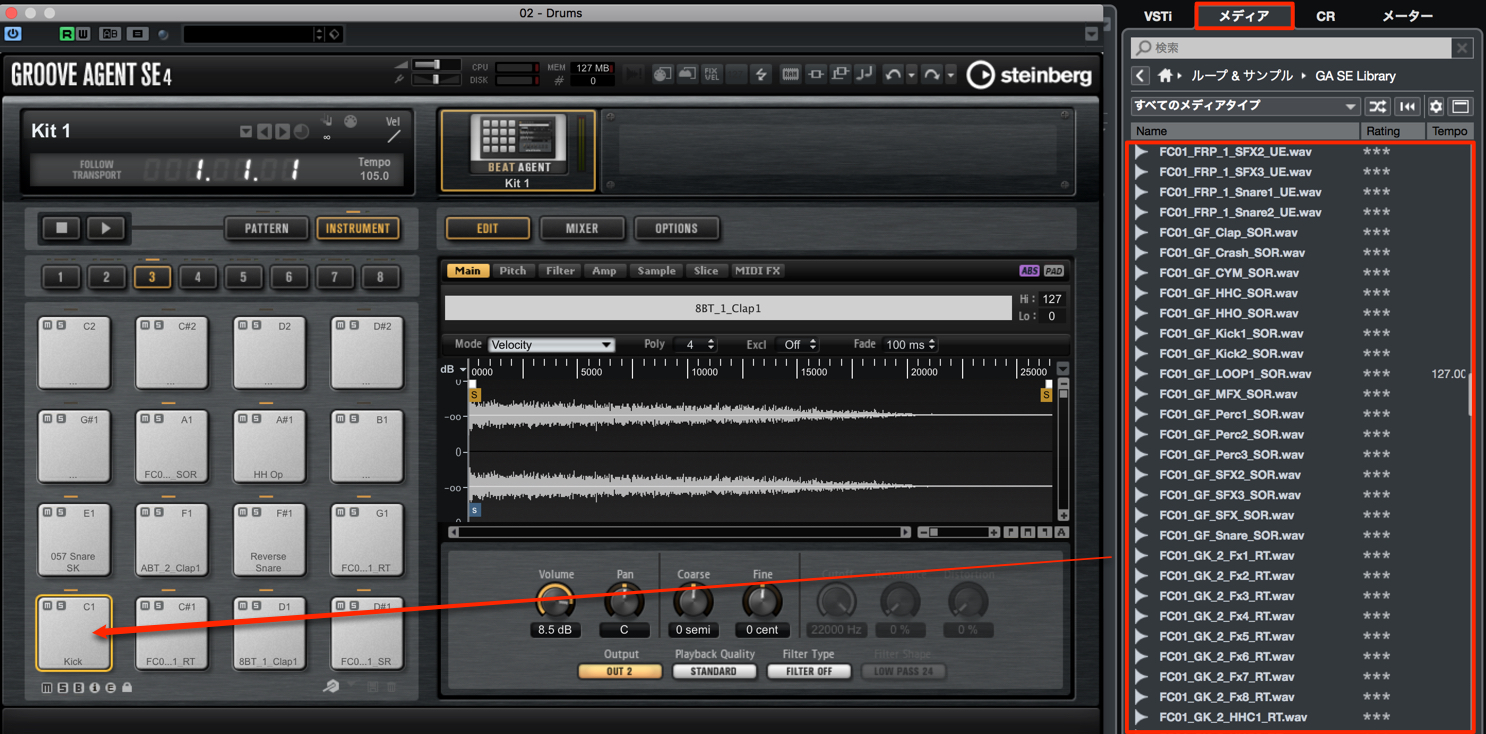Load the previous kit preset arrow
The height and width of the screenshot is (734, 1486).
[x=264, y=132]
